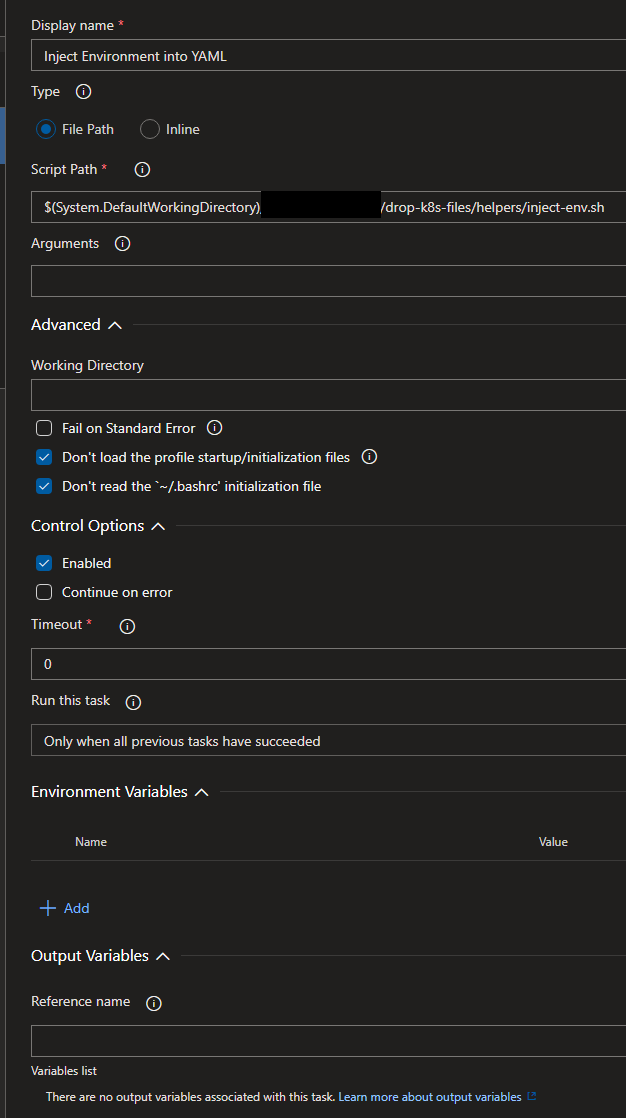Enable Fail on Standard Error checkbox
This screenshot has height=1118, width=626.
pos(44,428)
